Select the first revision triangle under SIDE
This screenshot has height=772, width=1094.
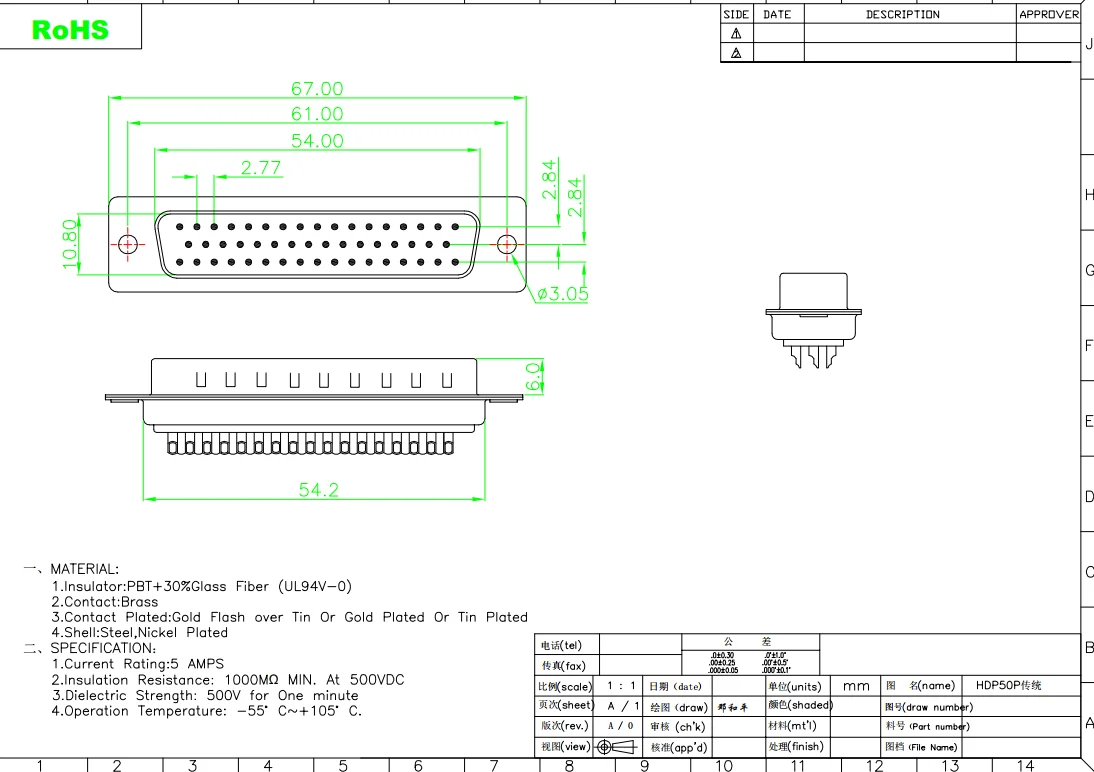pos(736,33)
